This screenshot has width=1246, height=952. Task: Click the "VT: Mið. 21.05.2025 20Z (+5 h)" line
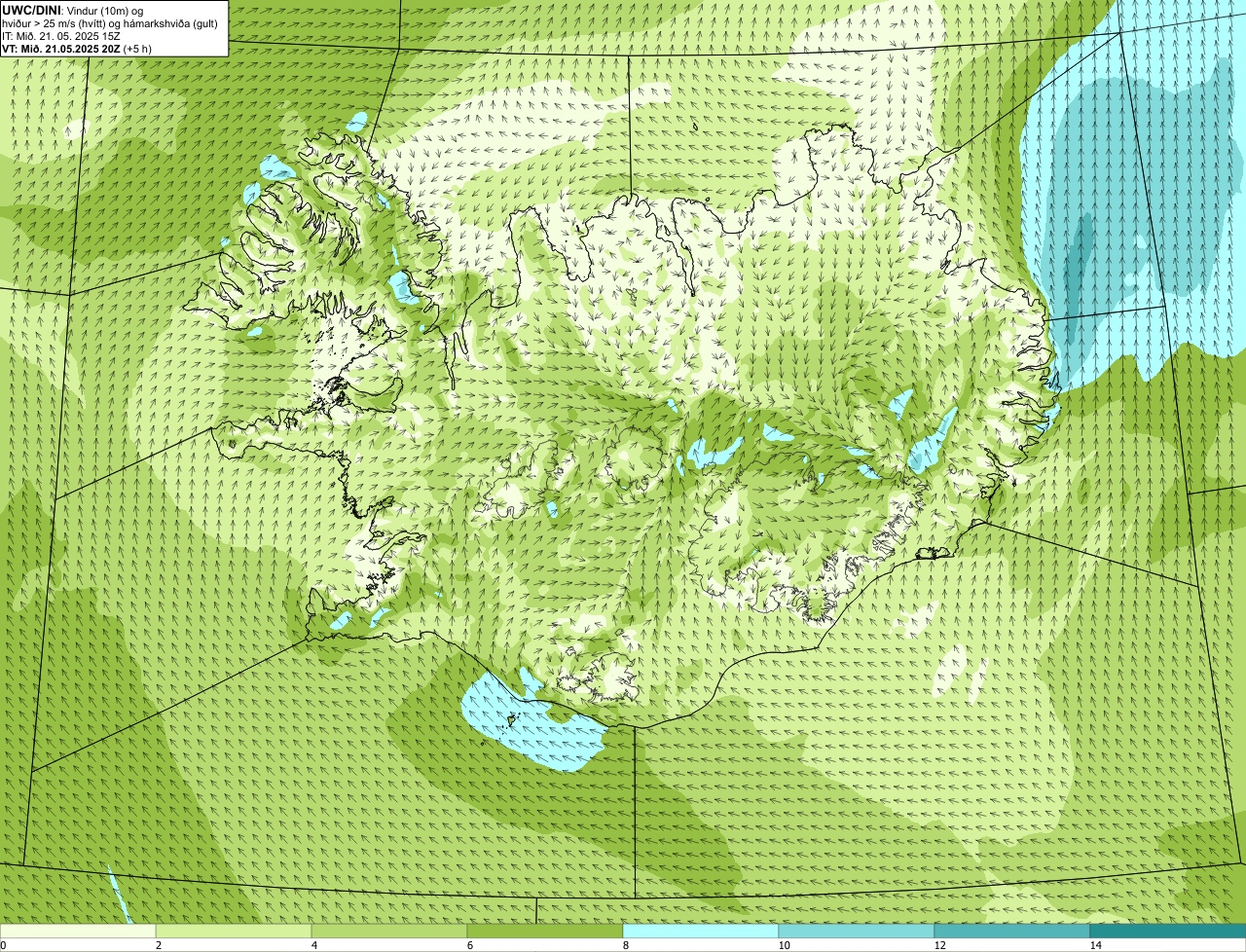(x=77, y=48)
